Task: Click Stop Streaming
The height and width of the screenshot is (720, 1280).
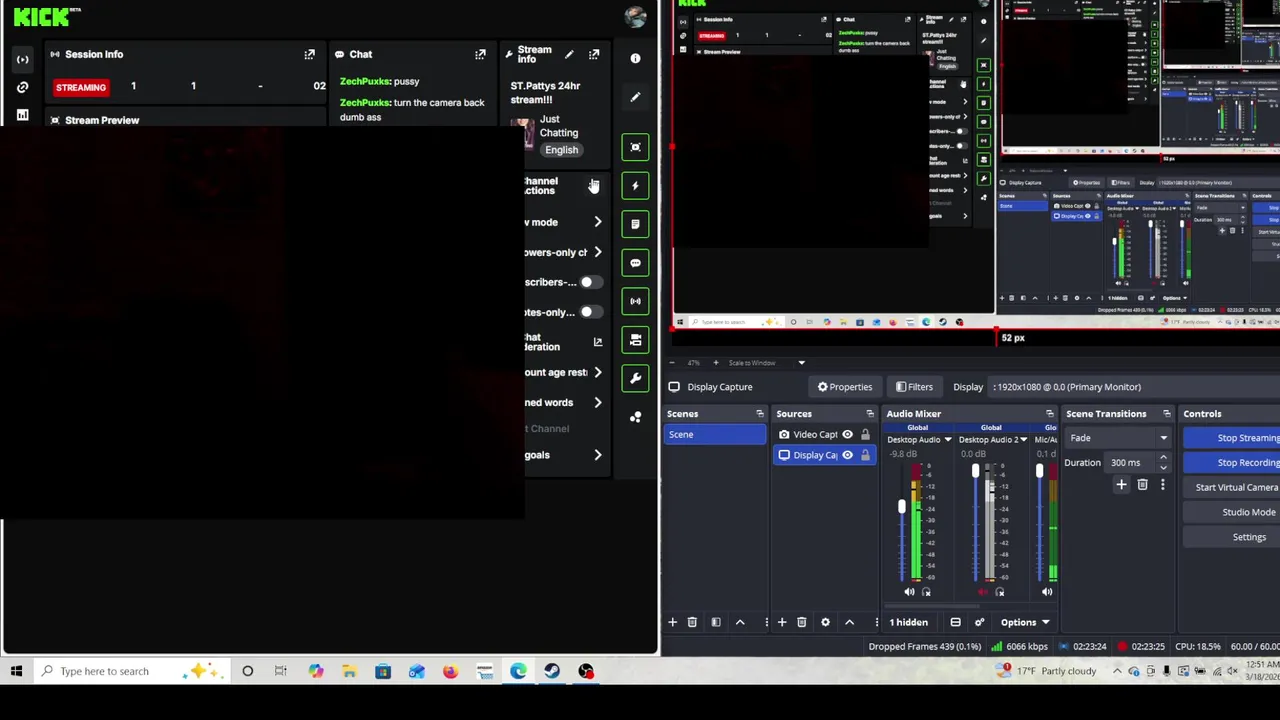Action: [x=1232, y=438]
